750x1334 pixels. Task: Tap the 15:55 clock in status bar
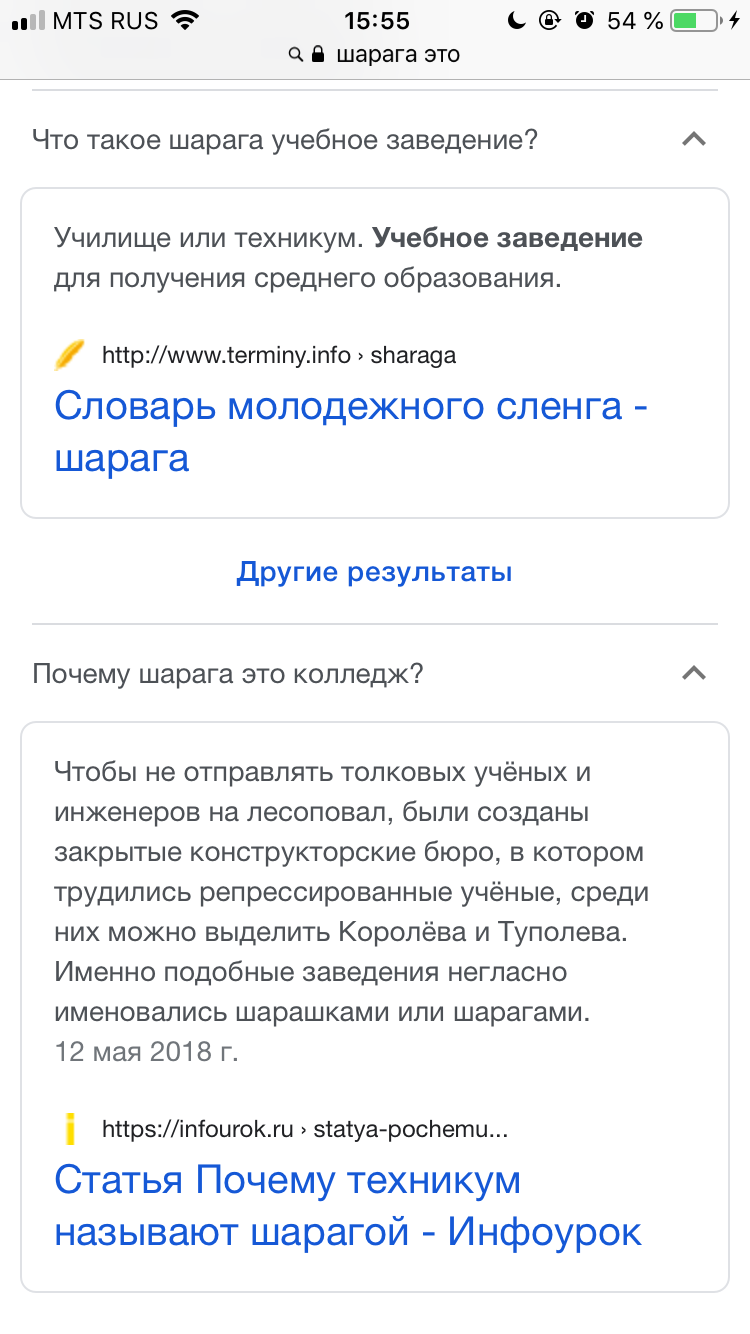376,20
